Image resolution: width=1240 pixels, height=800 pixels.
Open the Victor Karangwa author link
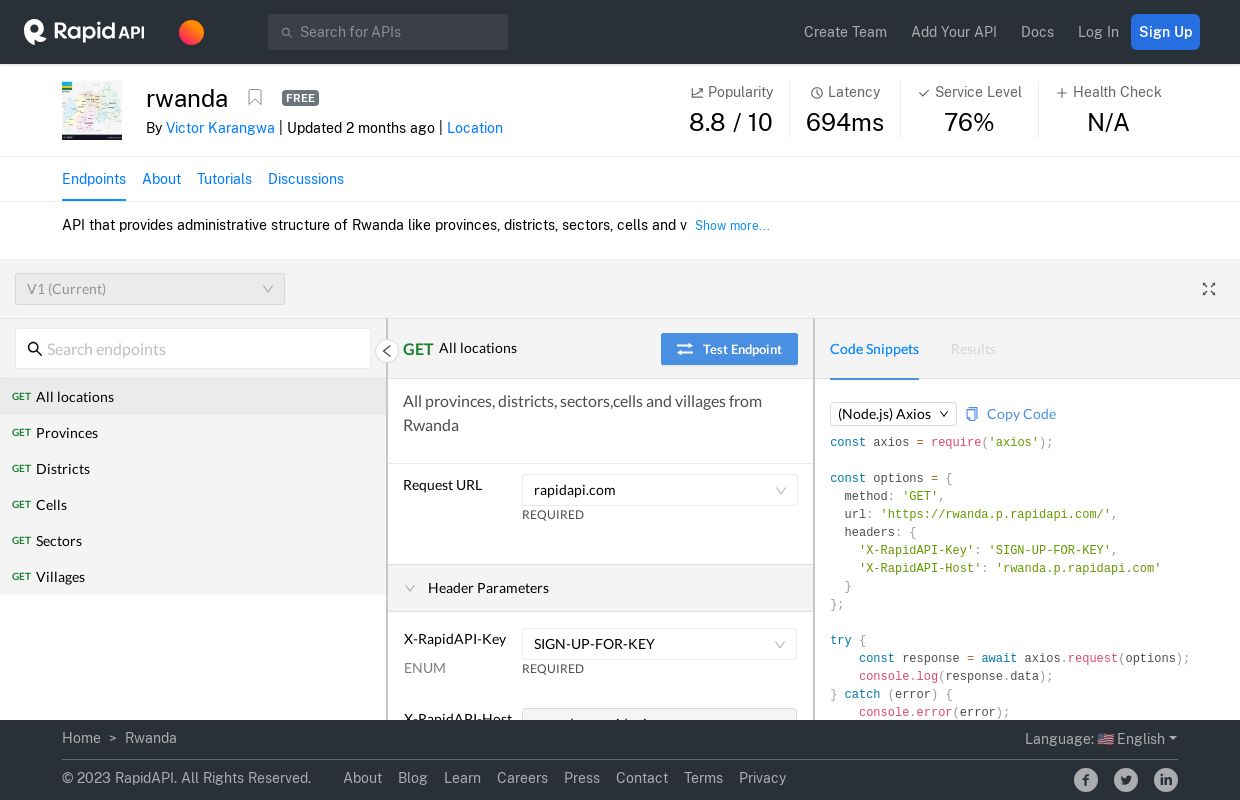tap(220, 128)
